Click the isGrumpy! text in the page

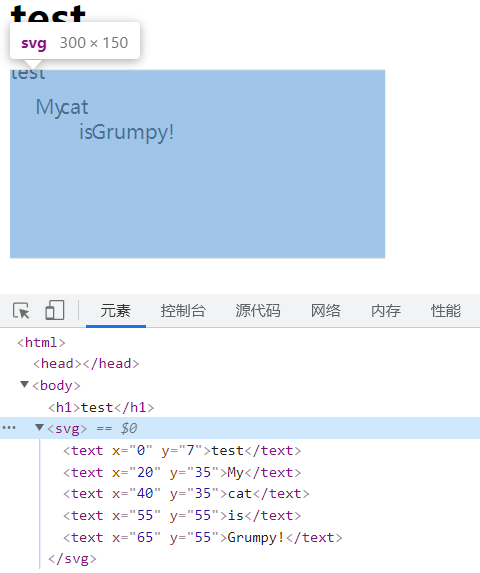126,132
